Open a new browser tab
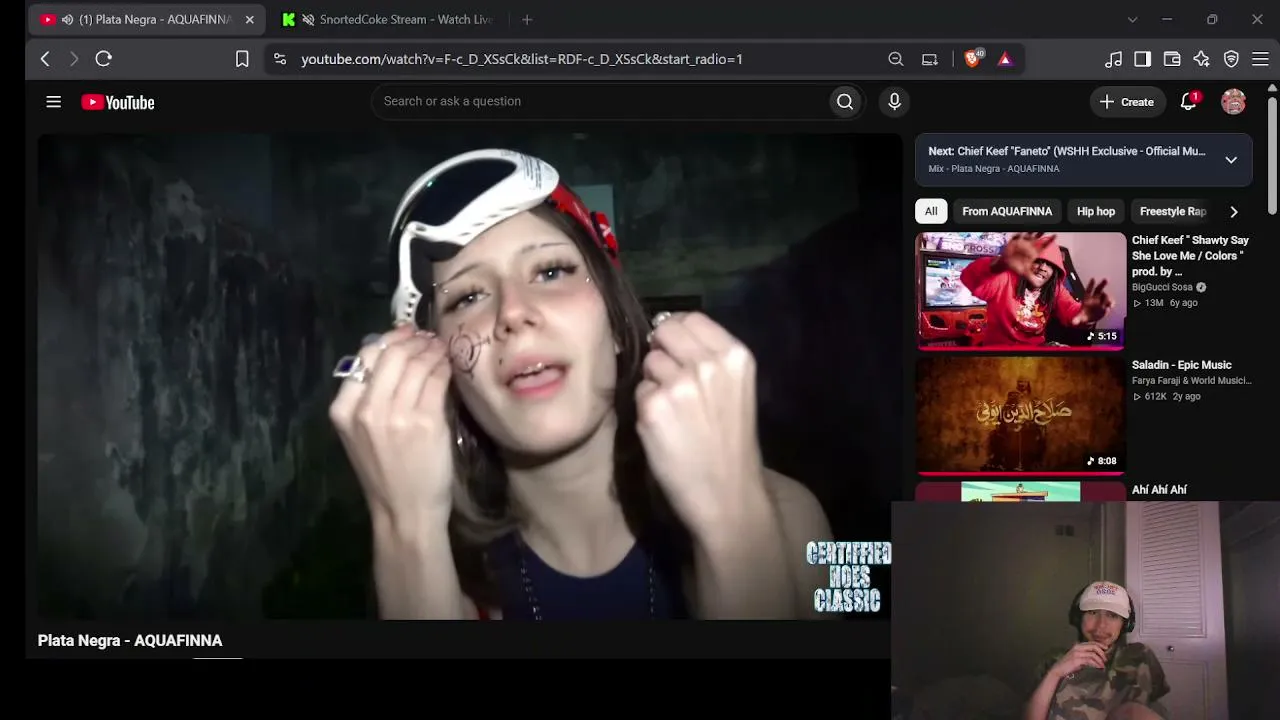The image size is (1280, 720). tap(527, 20)
